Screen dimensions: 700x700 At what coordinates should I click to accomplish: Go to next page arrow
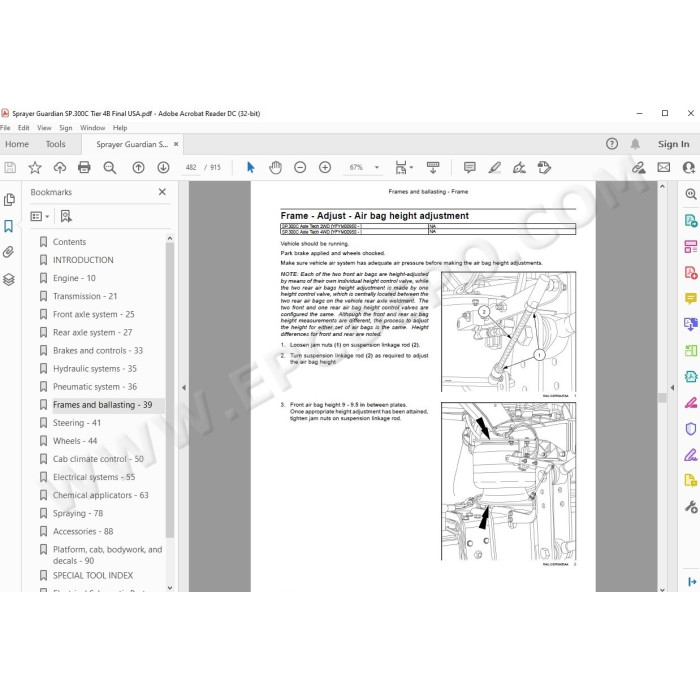coord(163,167)
